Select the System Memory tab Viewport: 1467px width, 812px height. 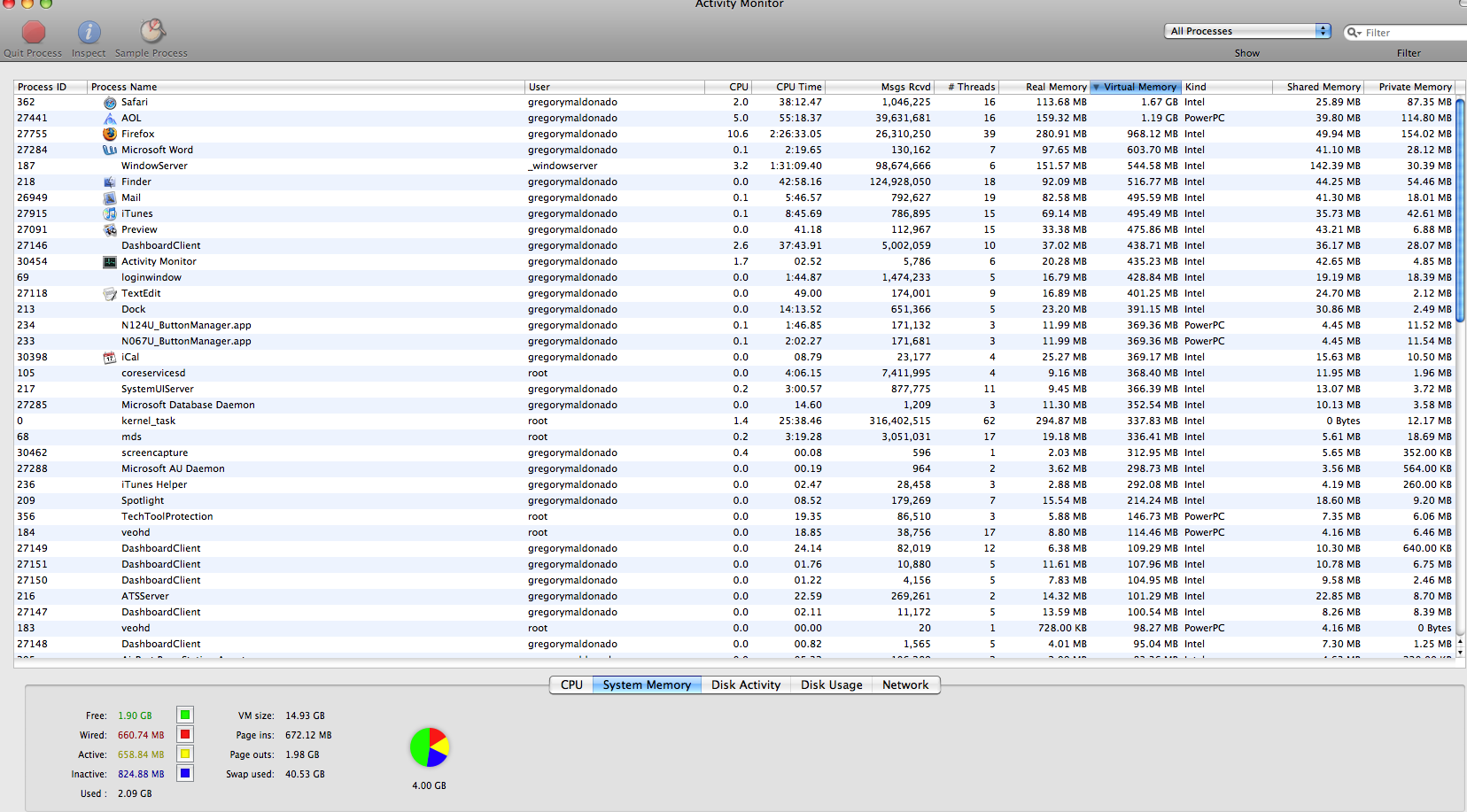(x=647, y=685)
